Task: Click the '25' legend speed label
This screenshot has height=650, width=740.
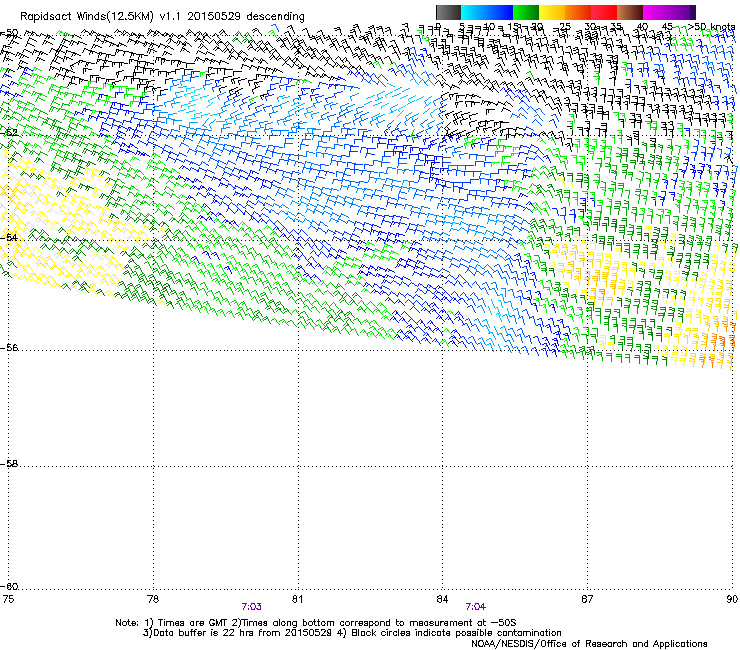Action: point(565,26)
